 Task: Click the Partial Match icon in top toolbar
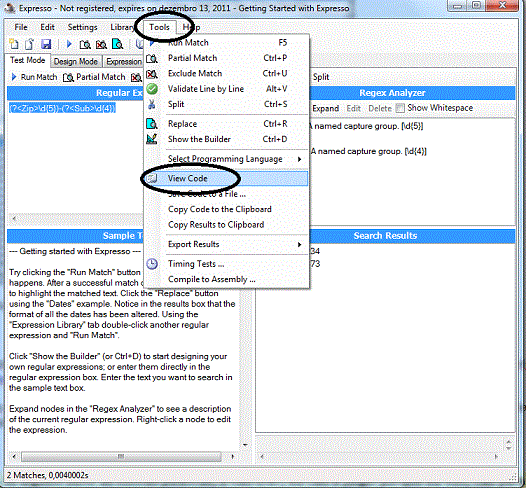click(85, 44)
